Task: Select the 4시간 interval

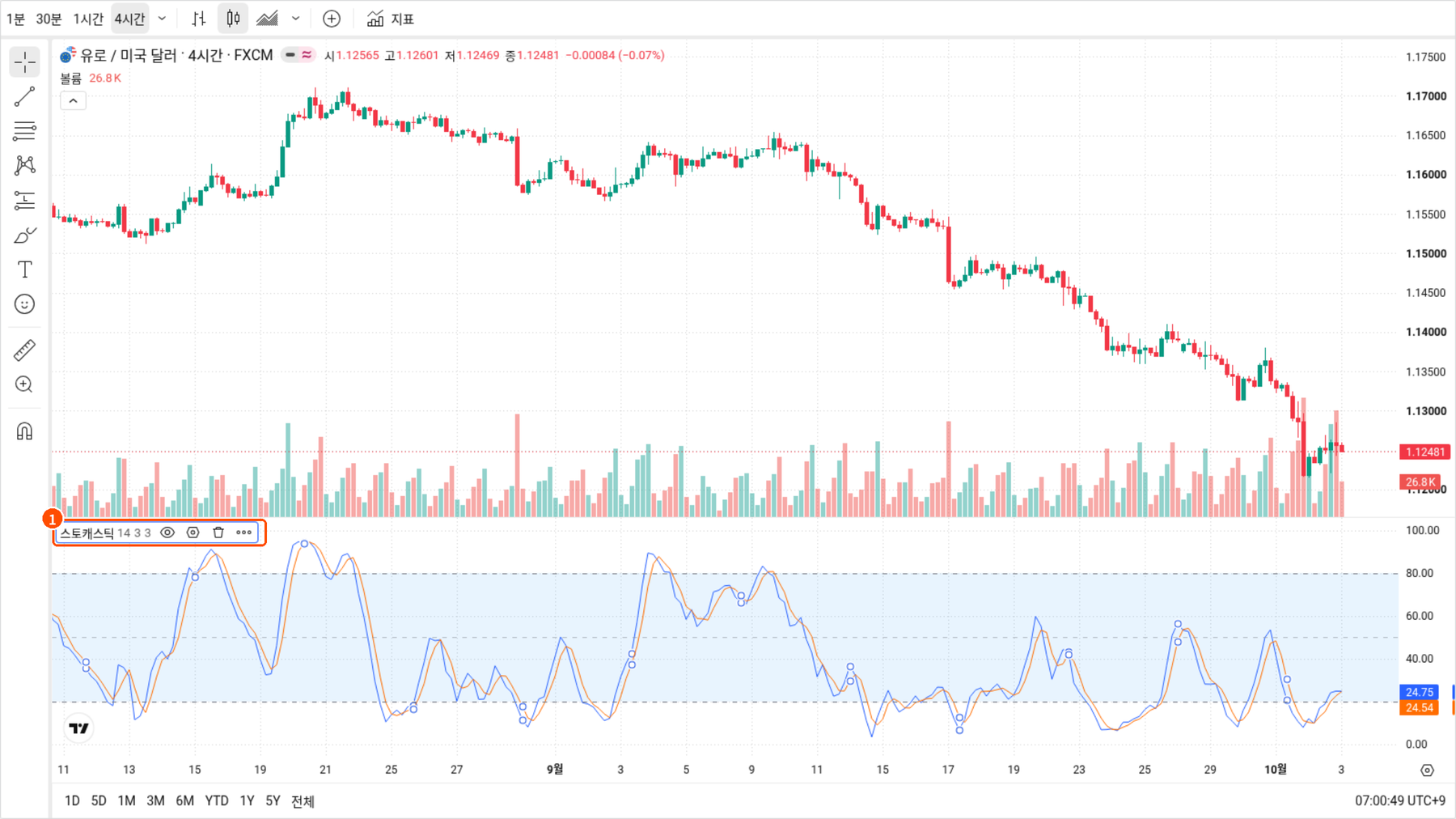Action: pos(129,19)
